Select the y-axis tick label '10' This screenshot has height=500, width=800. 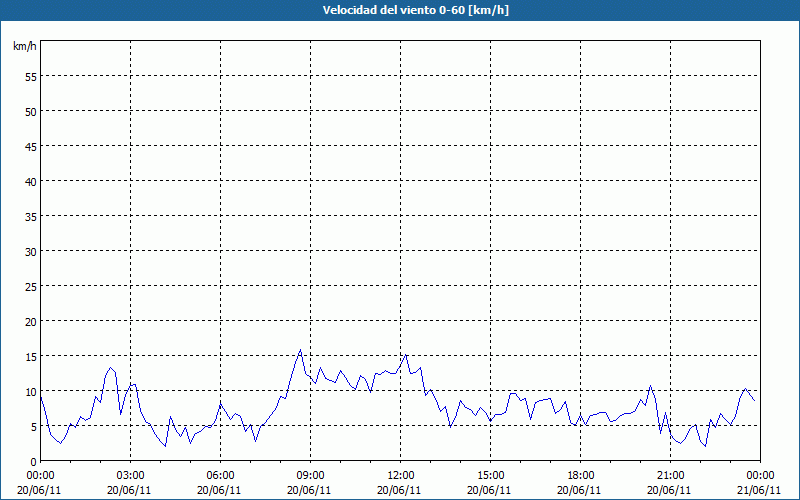pos(31,391)
